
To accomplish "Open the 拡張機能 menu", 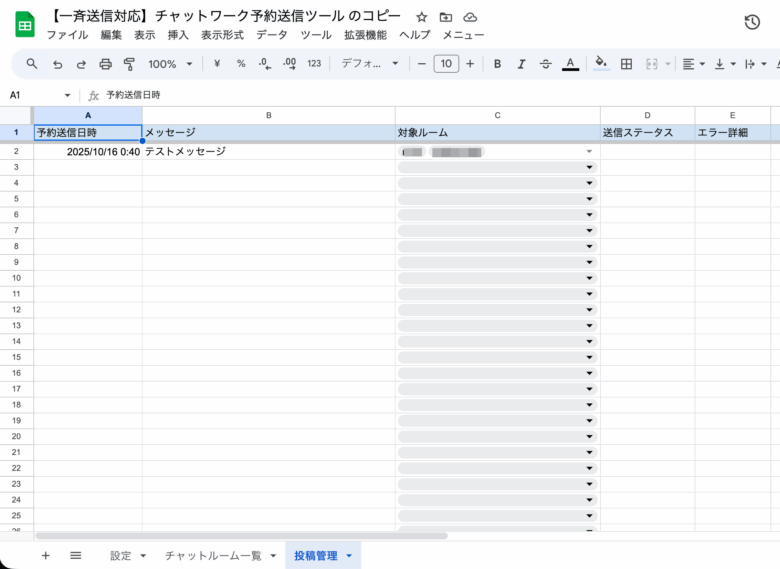I will [x=365, y=35].
